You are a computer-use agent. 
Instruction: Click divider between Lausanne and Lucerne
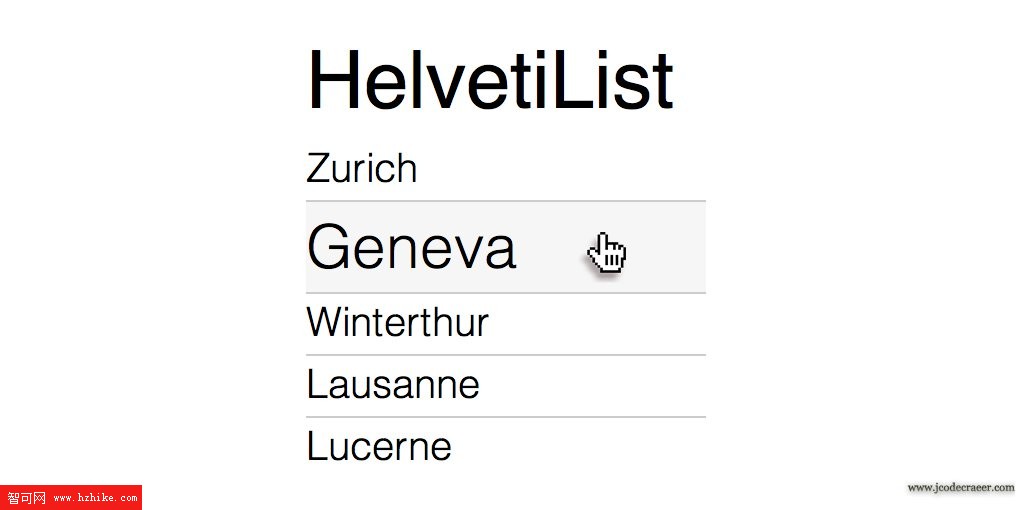coord(505,417)
